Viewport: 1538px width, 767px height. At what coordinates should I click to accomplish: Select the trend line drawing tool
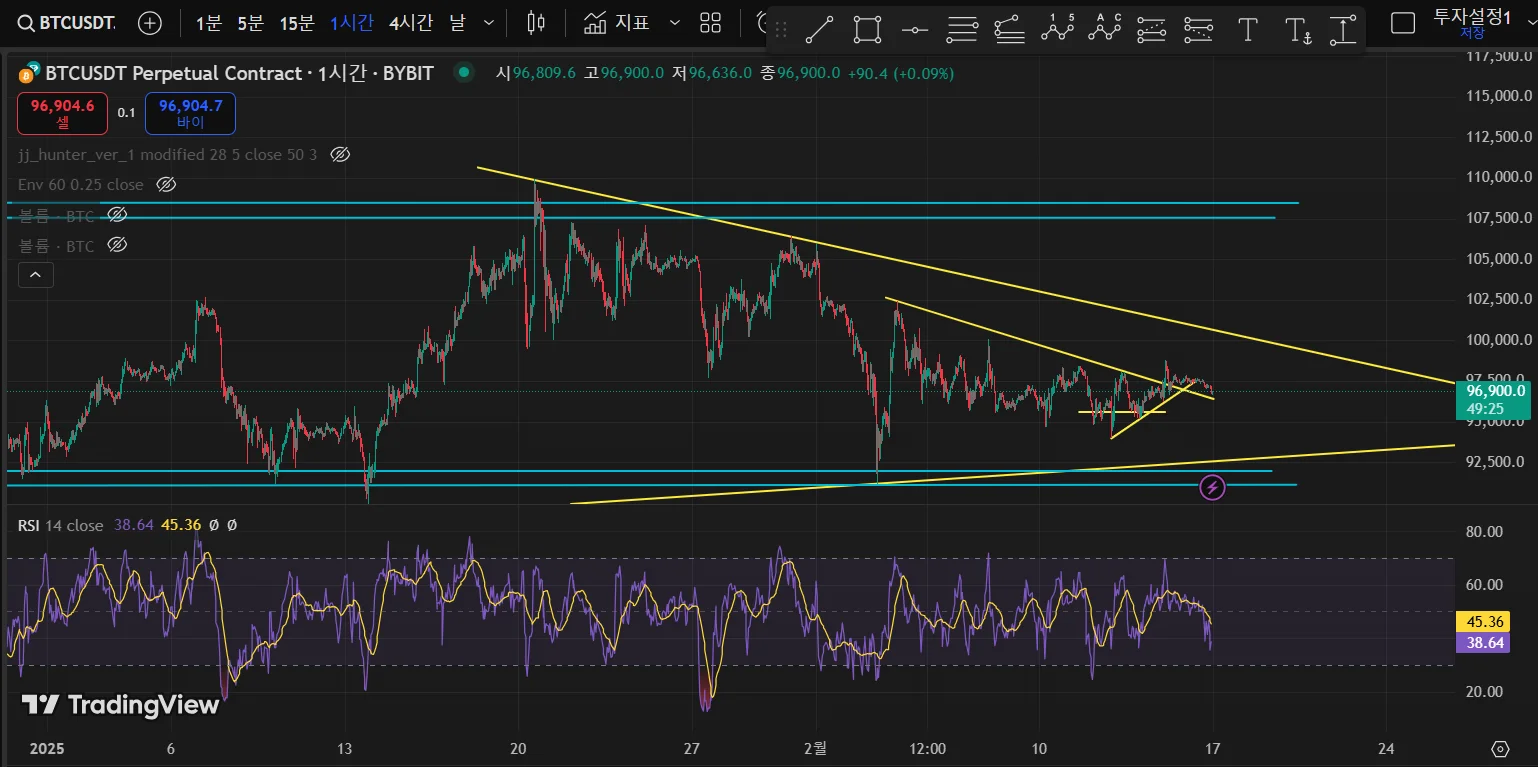tap(820, 30)
